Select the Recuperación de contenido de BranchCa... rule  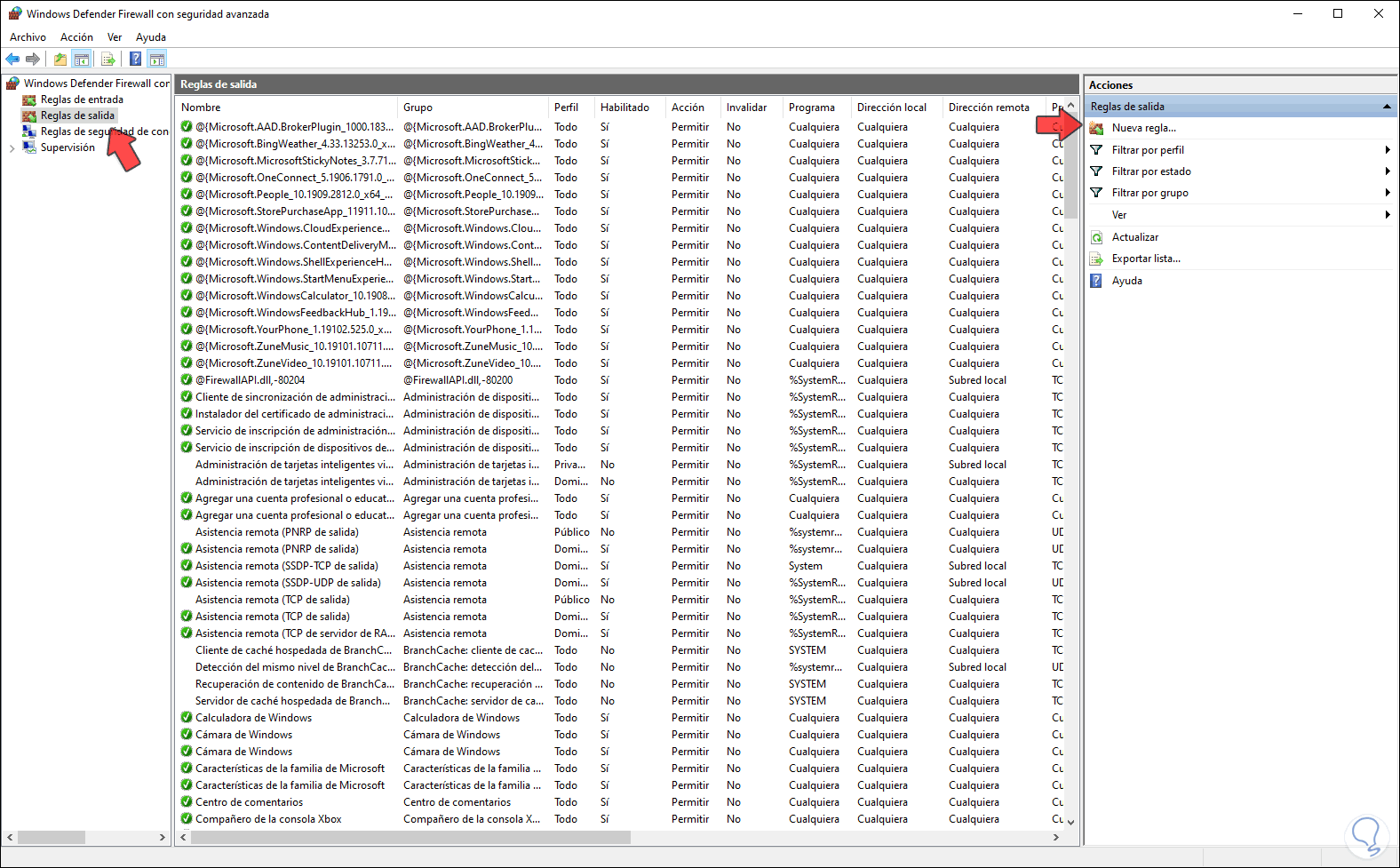[x=295, y=684]
